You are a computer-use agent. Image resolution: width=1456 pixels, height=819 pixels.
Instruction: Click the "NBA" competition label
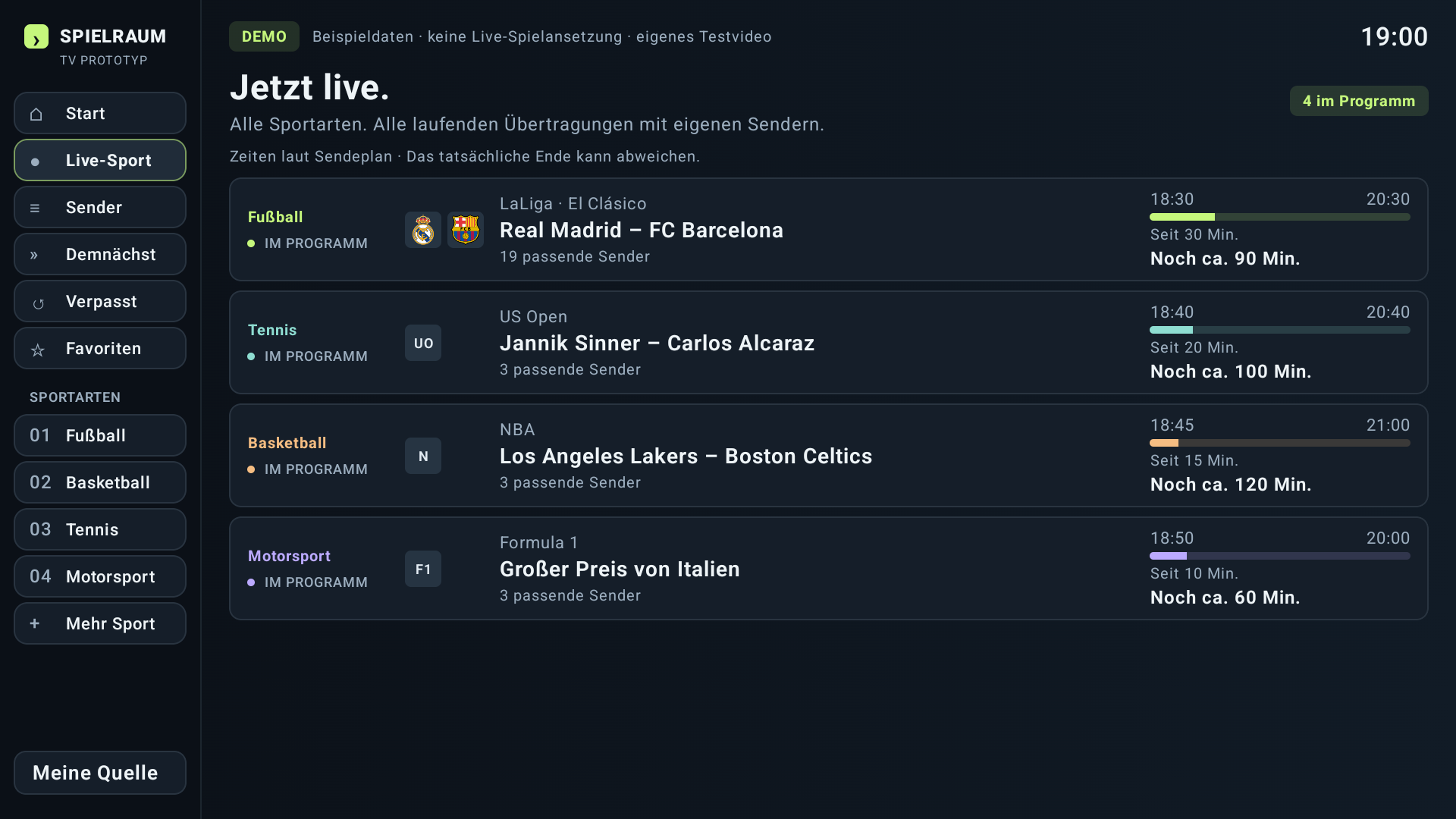[x=517, y=429]
